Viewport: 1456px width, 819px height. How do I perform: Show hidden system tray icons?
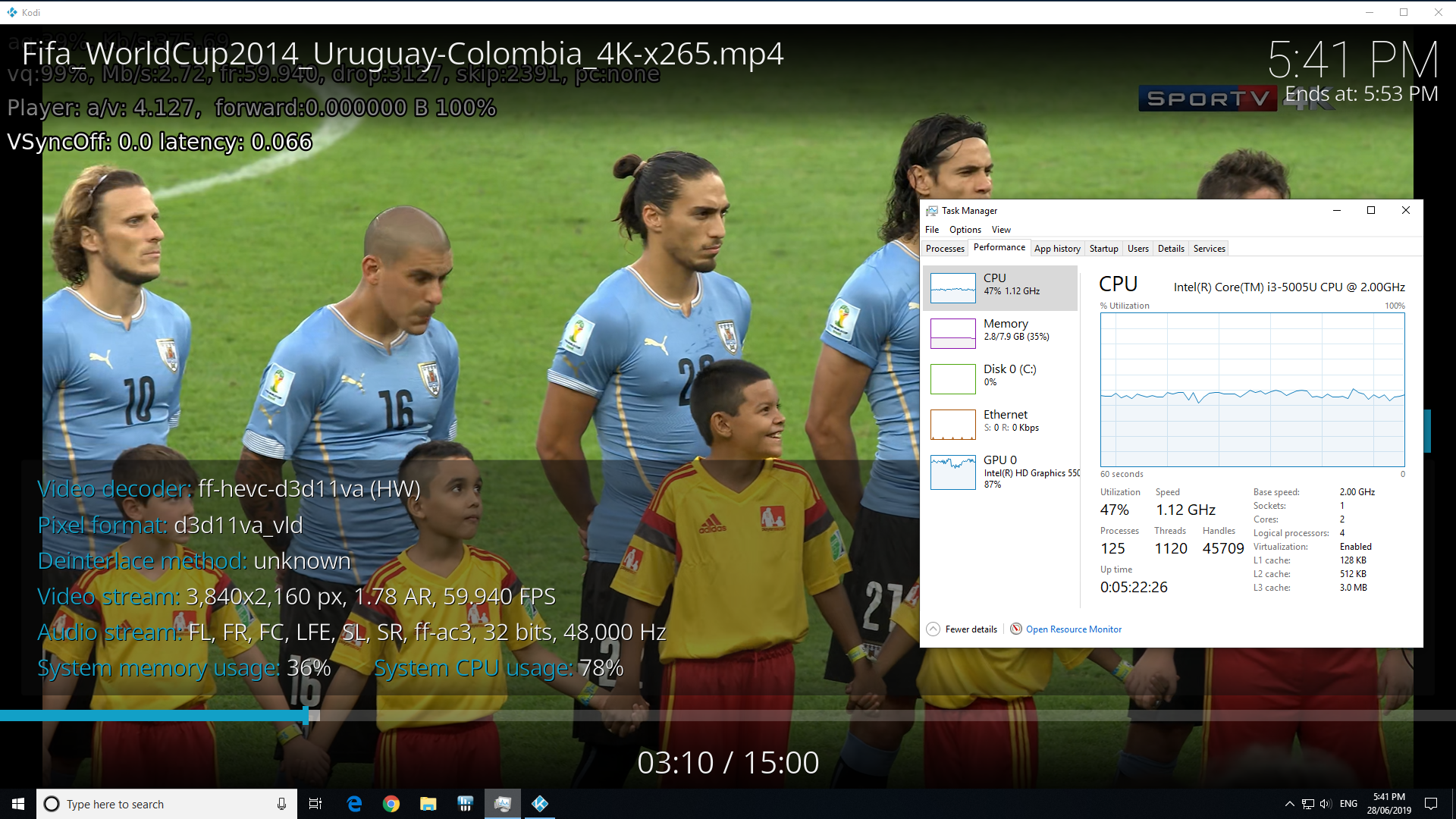click(1289, 804)
